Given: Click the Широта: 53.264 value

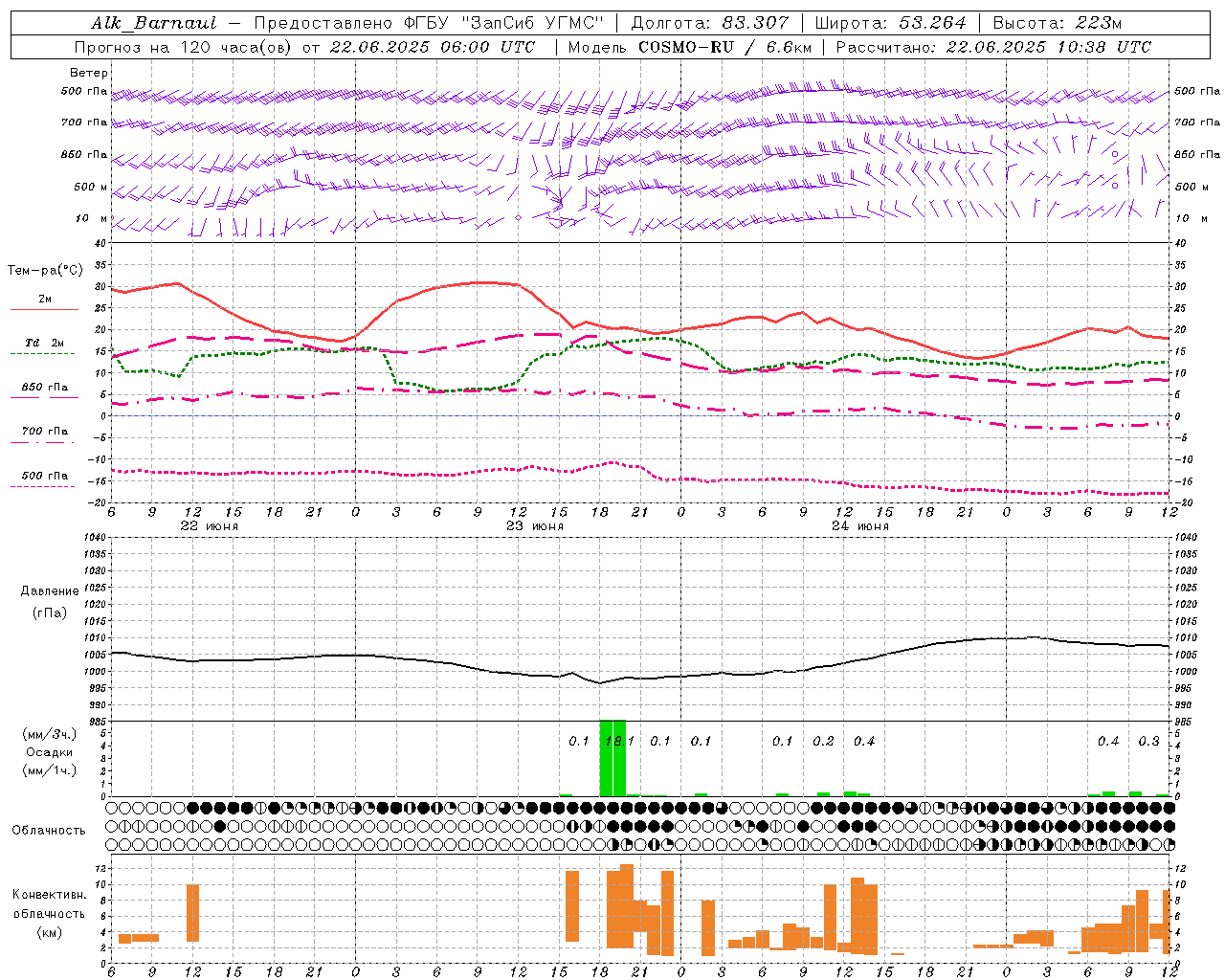Looking at the screenshot, I should tap(890, 23).
